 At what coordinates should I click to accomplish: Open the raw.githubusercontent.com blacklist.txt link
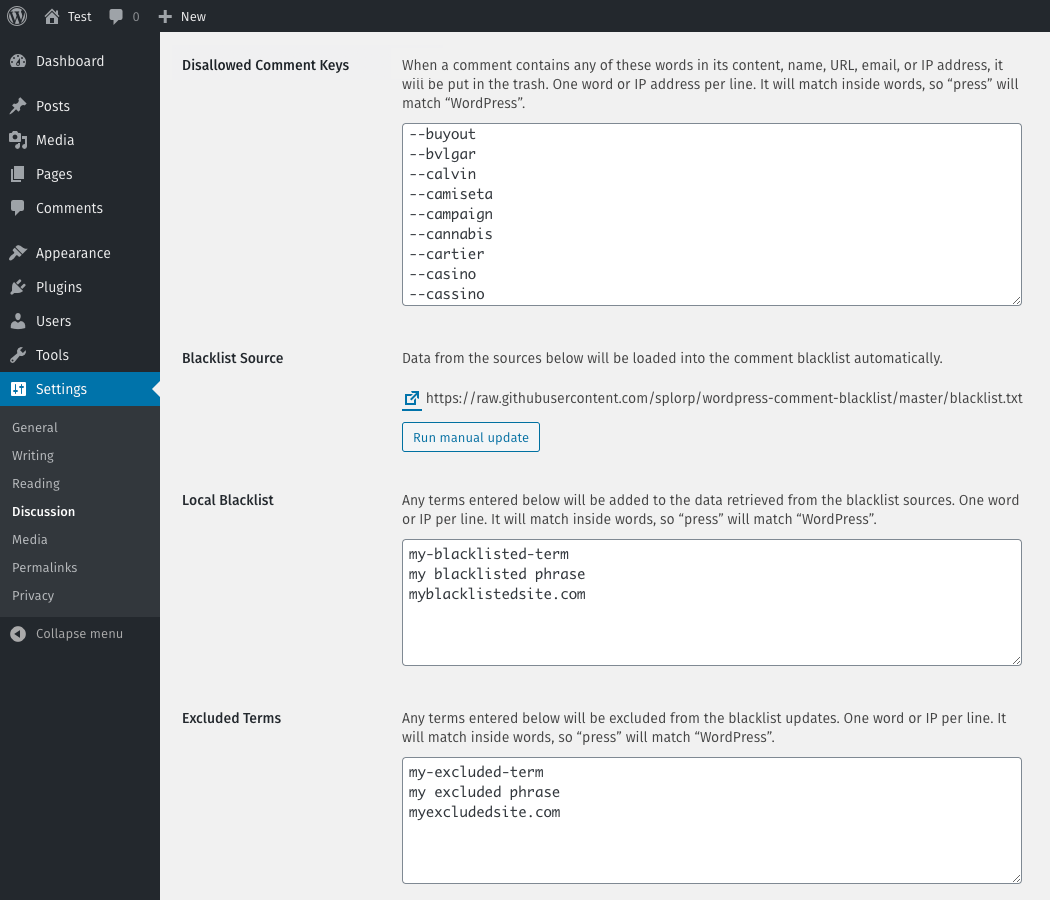[x=724, y=398]
